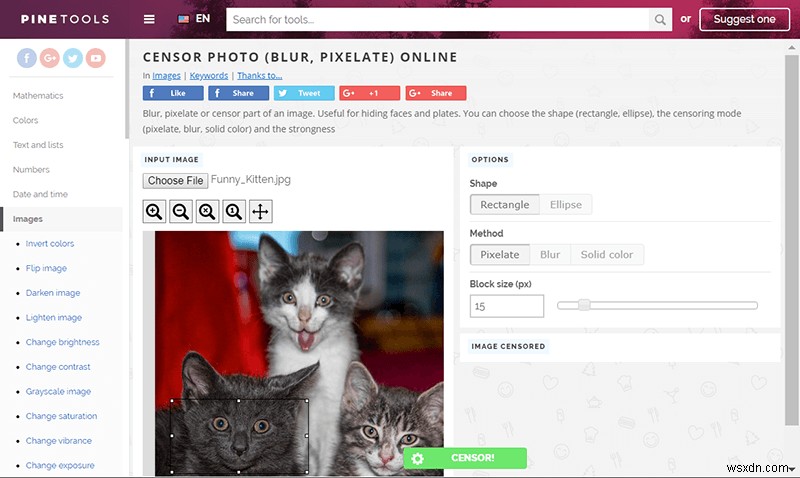This screenshot has height=478, width=800.
Task: Open the EN language selector
Action: click(x=194, y=19)
